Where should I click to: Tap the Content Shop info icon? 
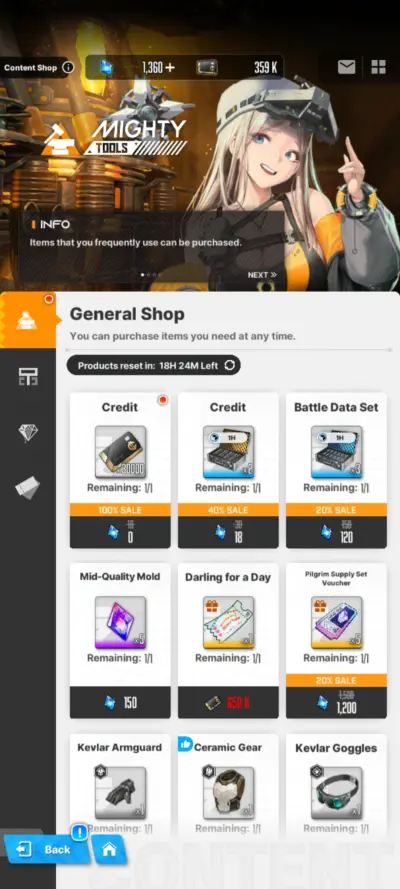click(x=68, y=67)
